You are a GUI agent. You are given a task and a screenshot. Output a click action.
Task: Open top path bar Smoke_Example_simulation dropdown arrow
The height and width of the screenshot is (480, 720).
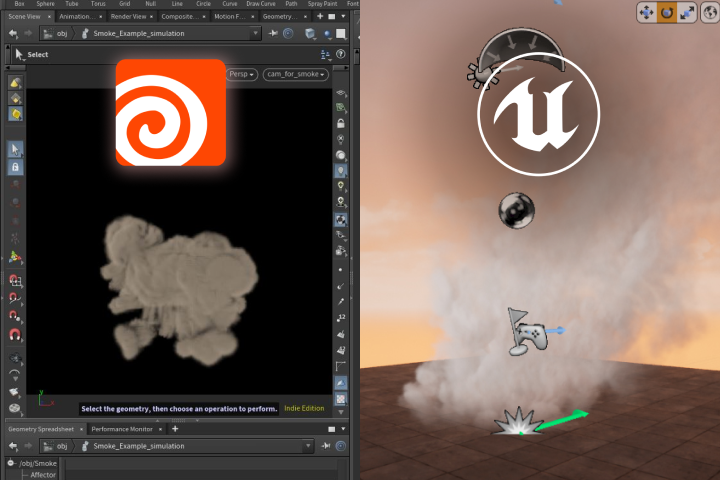tap(255, 33)
